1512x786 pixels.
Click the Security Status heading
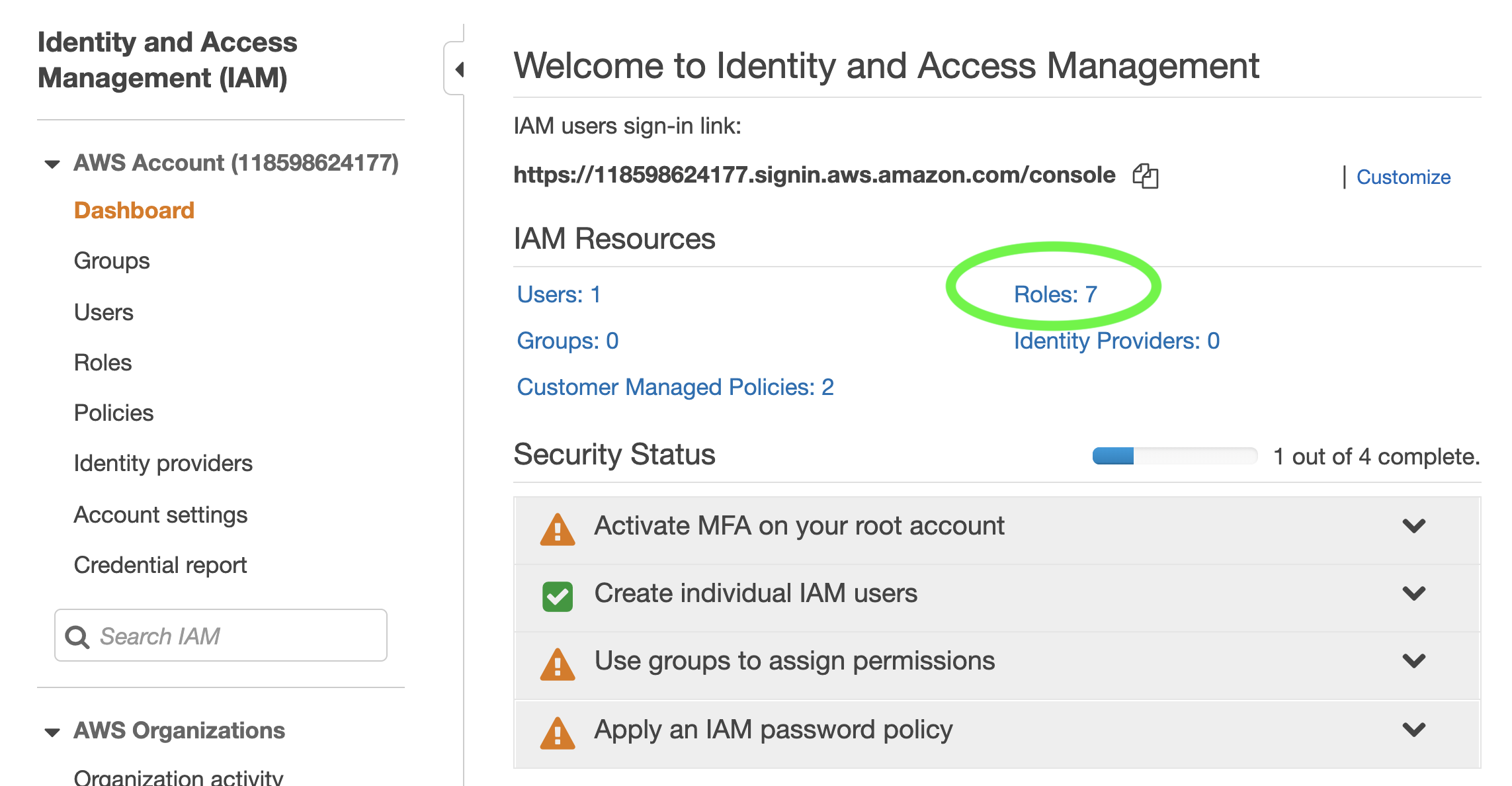[614, 455]
